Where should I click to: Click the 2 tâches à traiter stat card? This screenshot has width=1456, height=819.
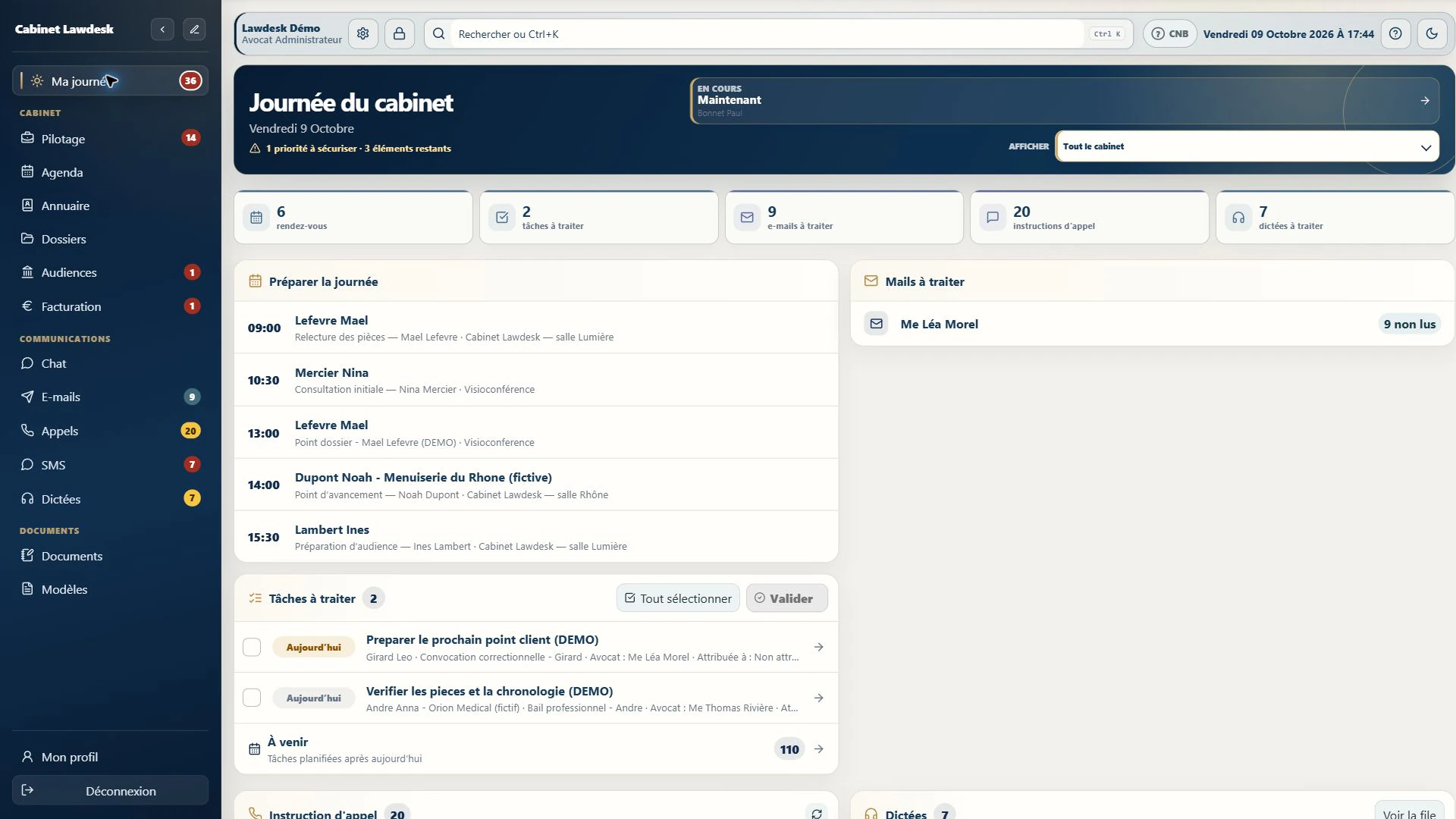point(599,218)
